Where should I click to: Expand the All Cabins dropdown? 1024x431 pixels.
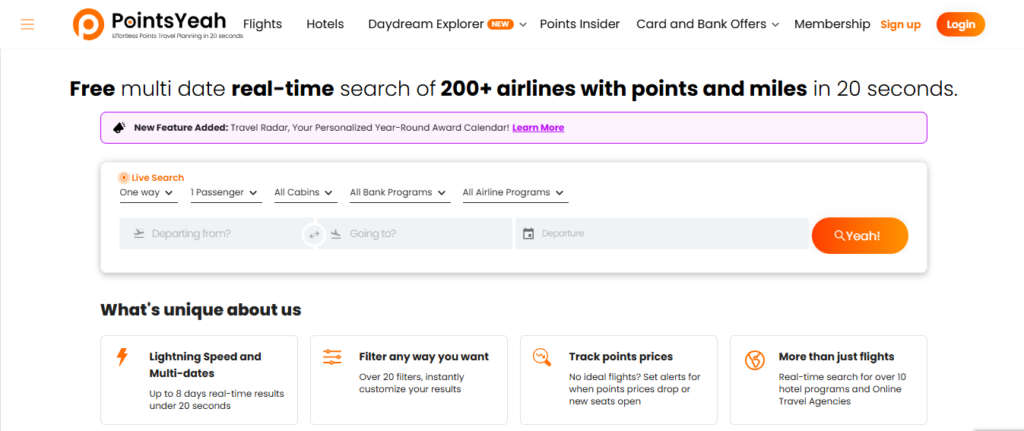[x=303, y=192]
